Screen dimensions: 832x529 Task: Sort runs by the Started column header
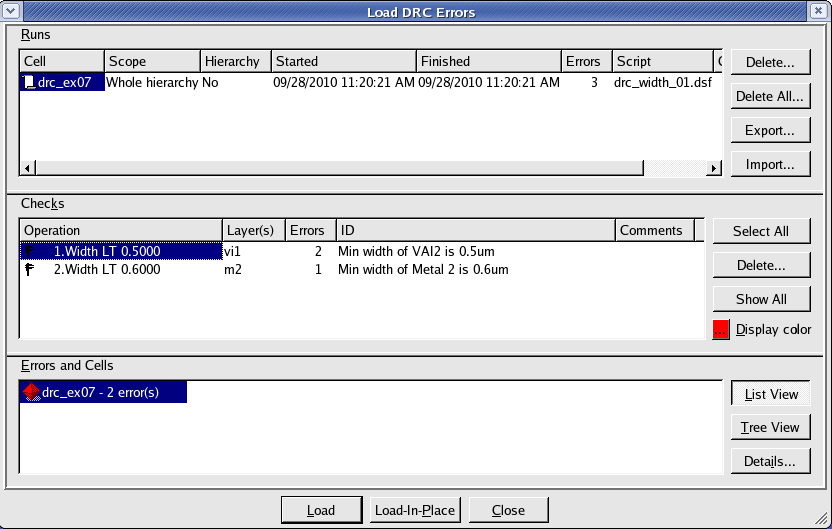click(343, 62)
